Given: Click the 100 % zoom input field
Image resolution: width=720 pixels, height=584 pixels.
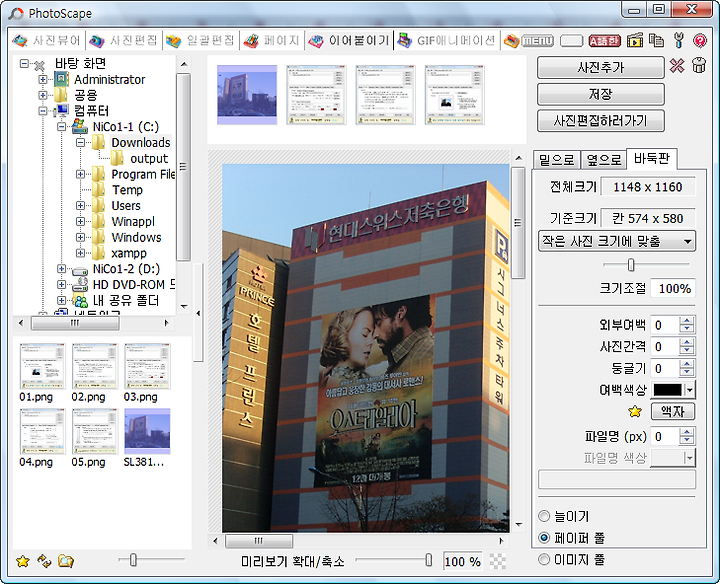Looking at the screenshot, I should [462, 562].
